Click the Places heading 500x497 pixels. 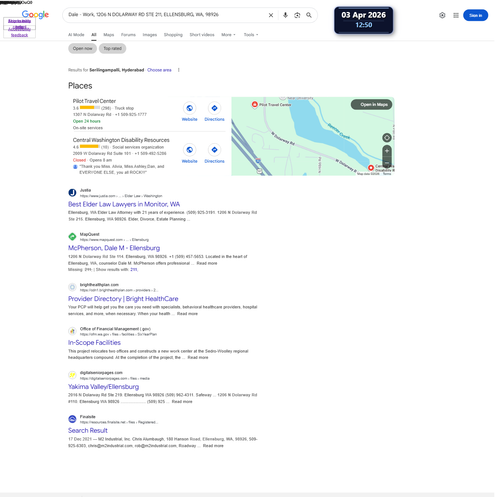click(x=80, y=86)
